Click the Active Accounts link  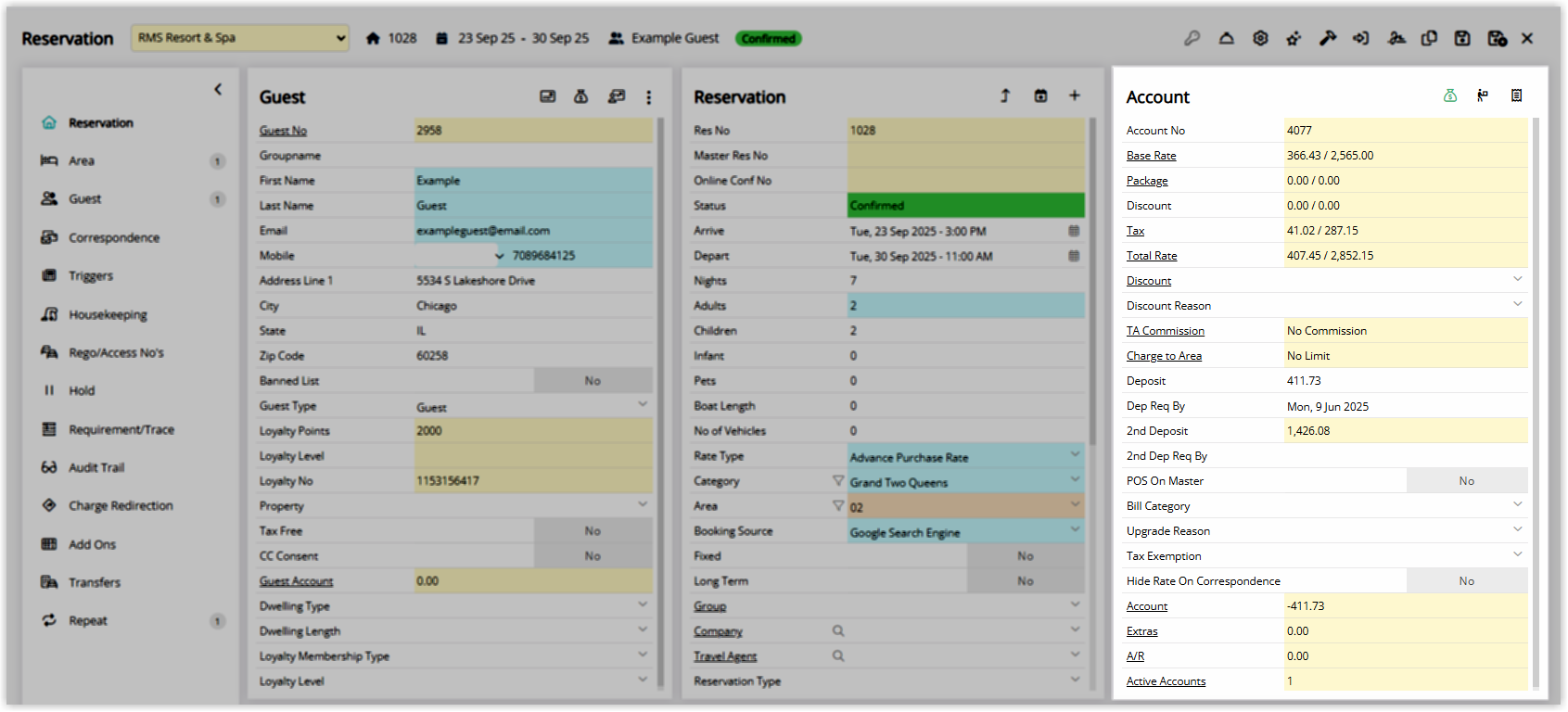coord(1166,681)
